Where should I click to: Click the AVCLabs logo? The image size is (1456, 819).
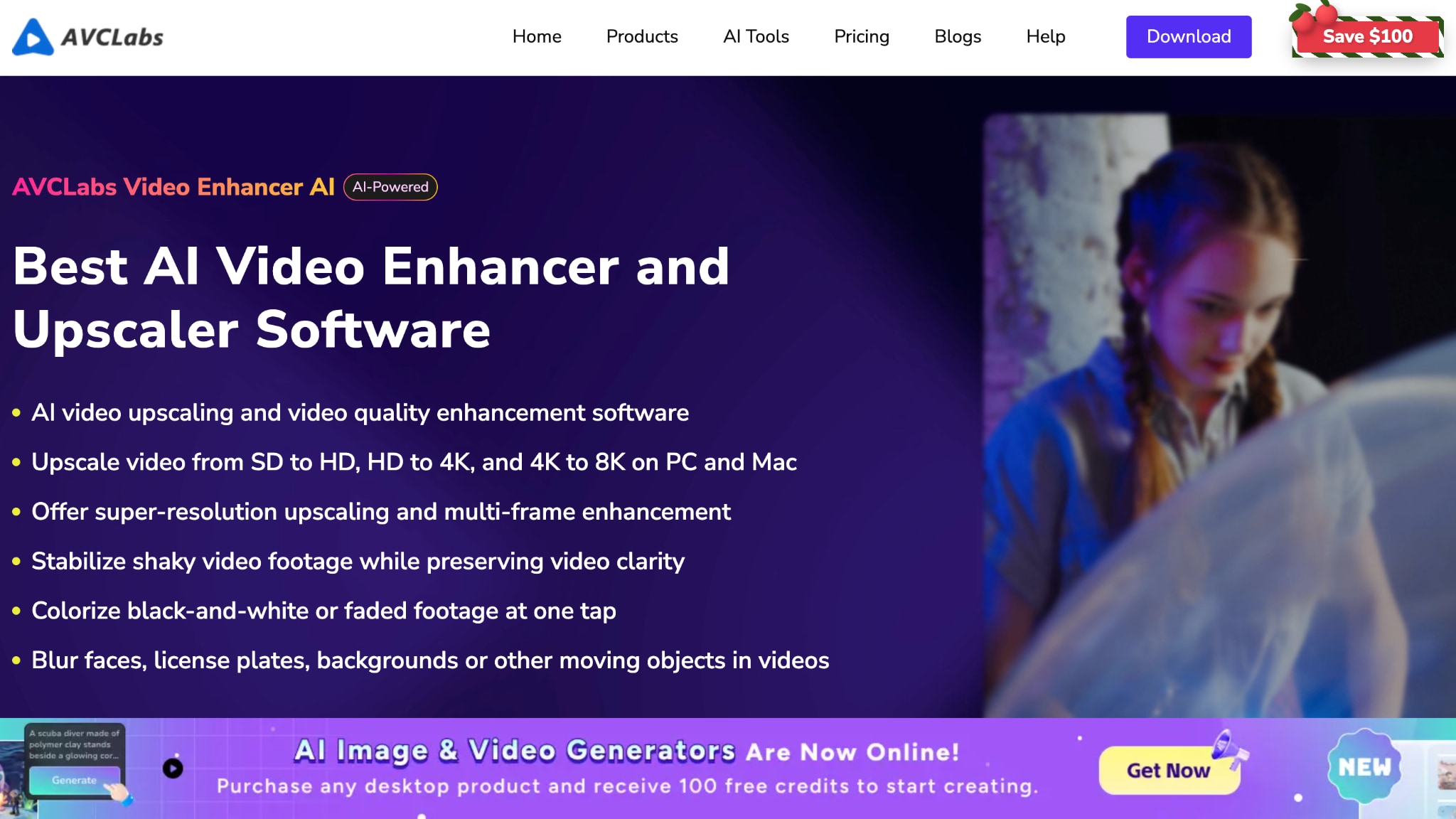(x=85, y=37)
